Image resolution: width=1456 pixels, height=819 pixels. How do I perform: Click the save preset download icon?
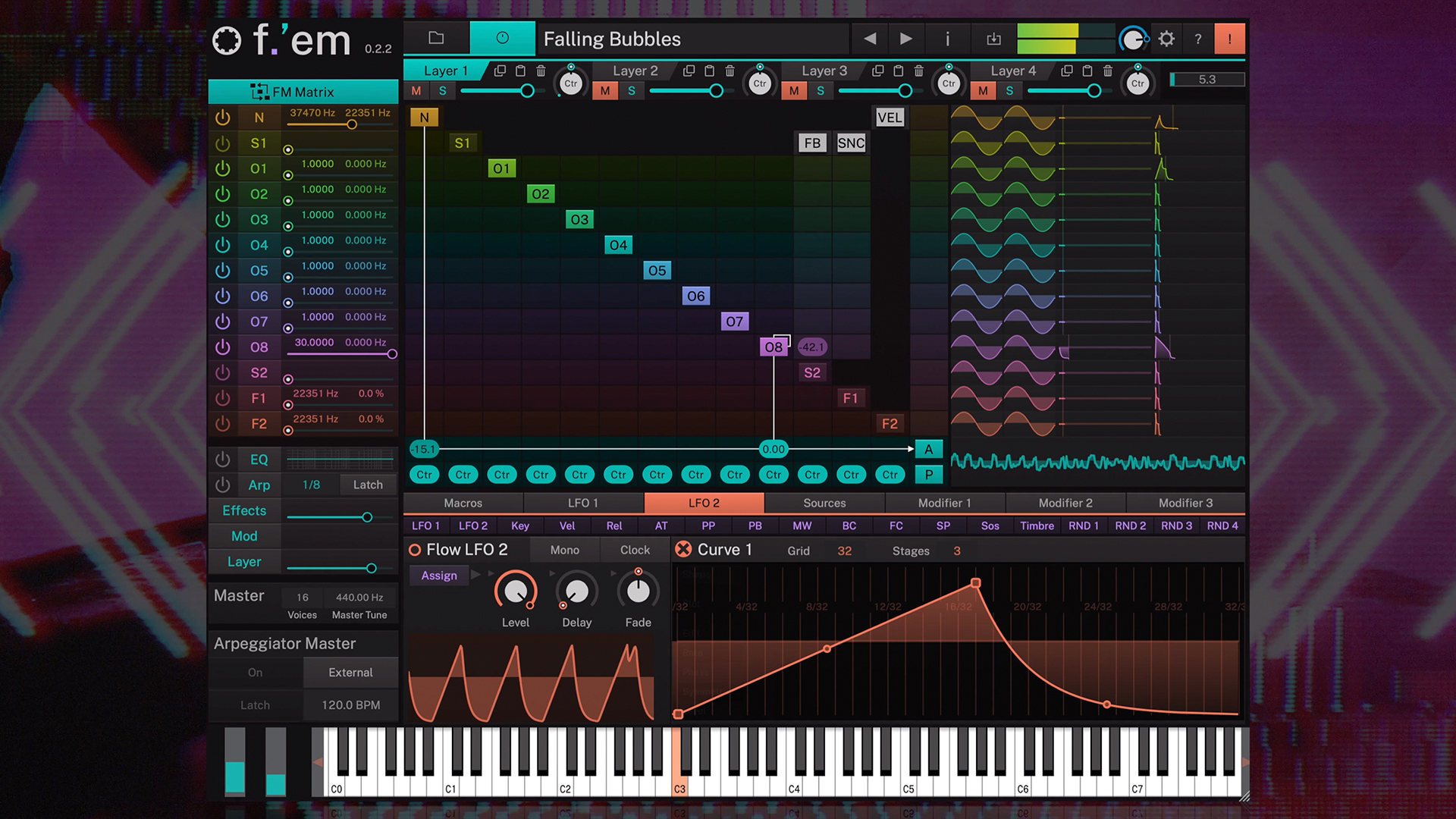(993, 39)
